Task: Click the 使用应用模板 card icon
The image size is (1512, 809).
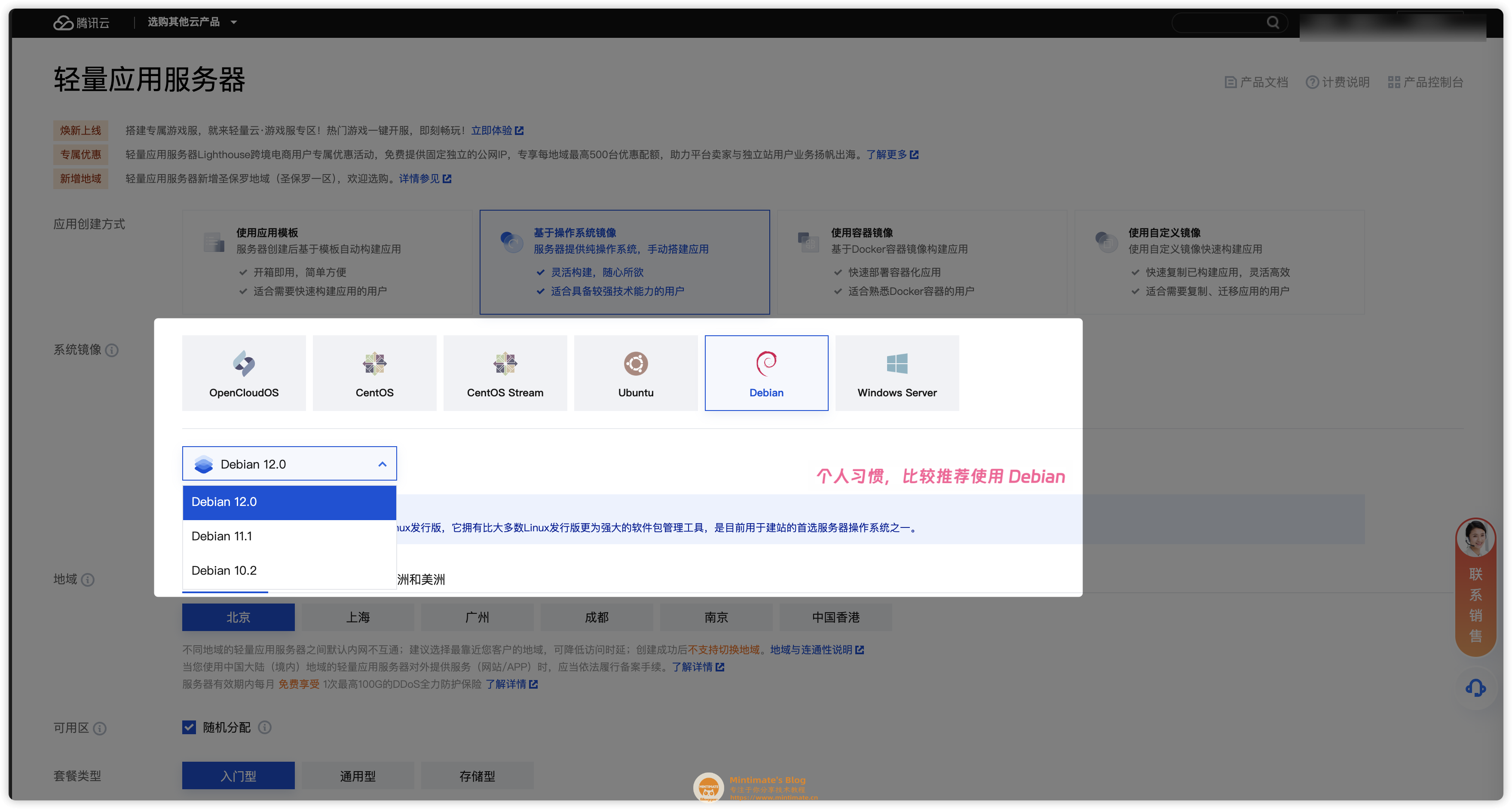Action: coord(214,242)
